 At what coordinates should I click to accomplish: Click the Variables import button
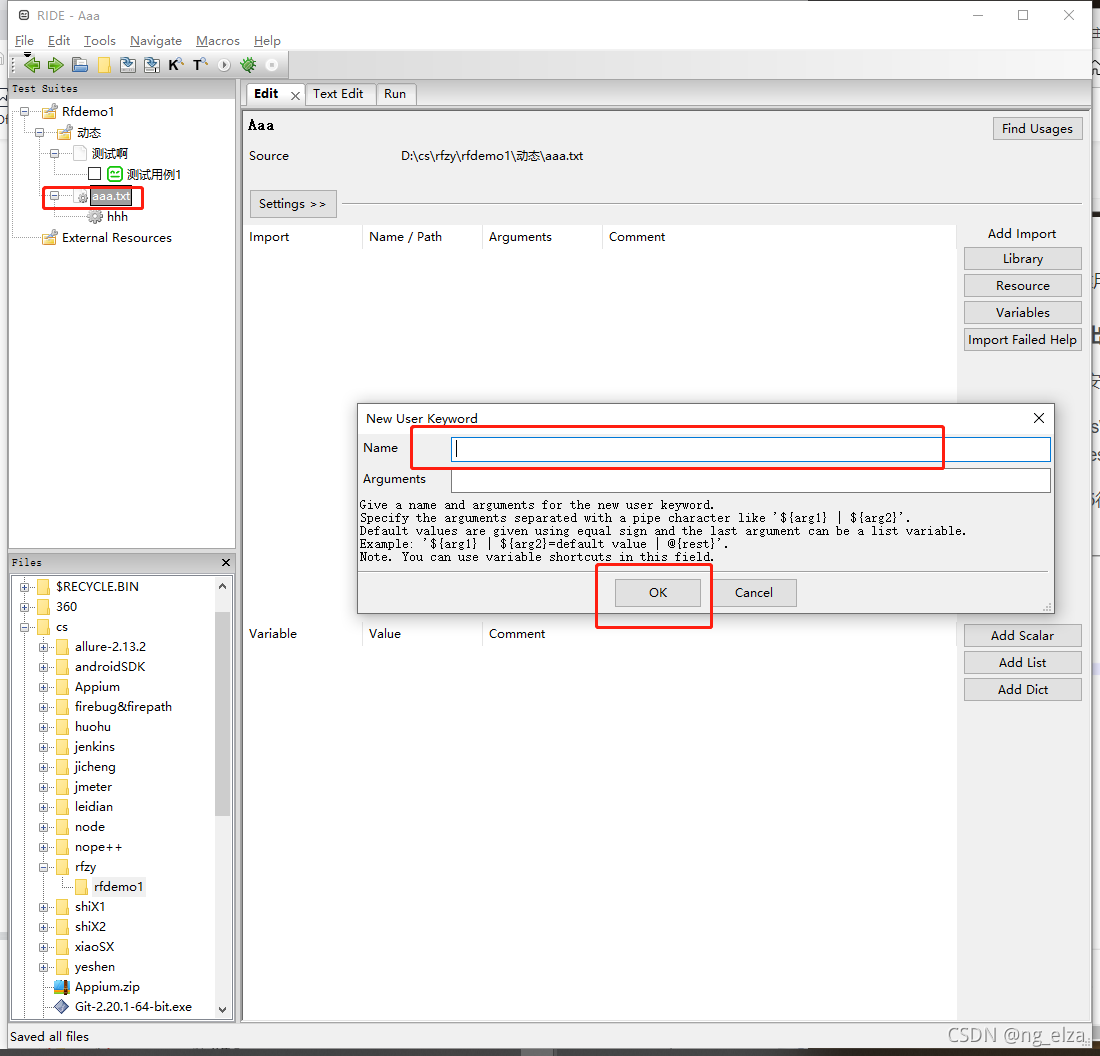coord(1022,313)
